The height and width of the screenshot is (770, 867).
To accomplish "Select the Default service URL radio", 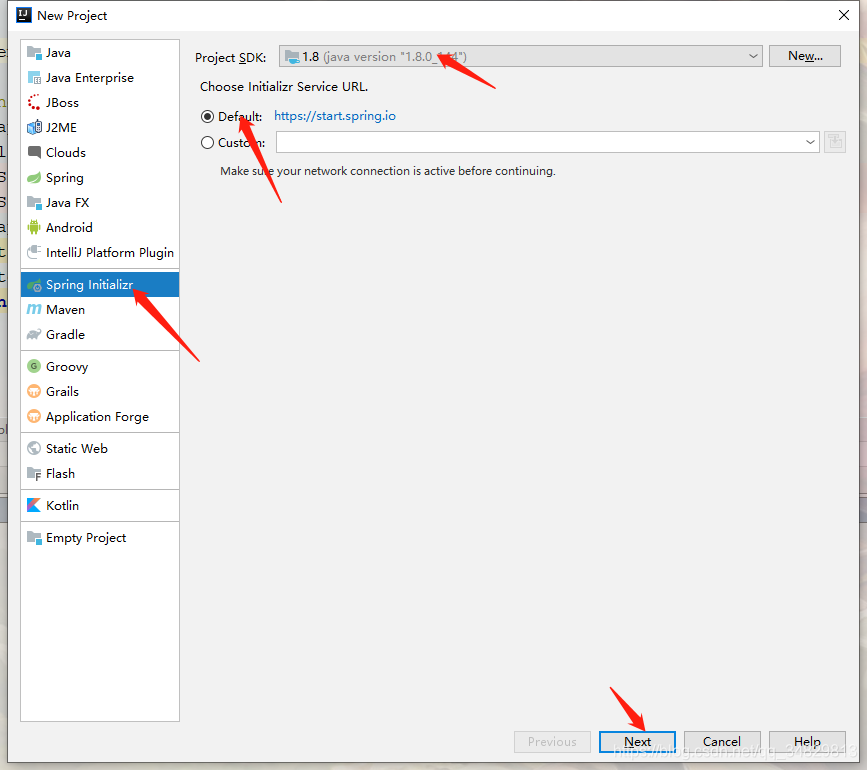I will pos(207,117).
